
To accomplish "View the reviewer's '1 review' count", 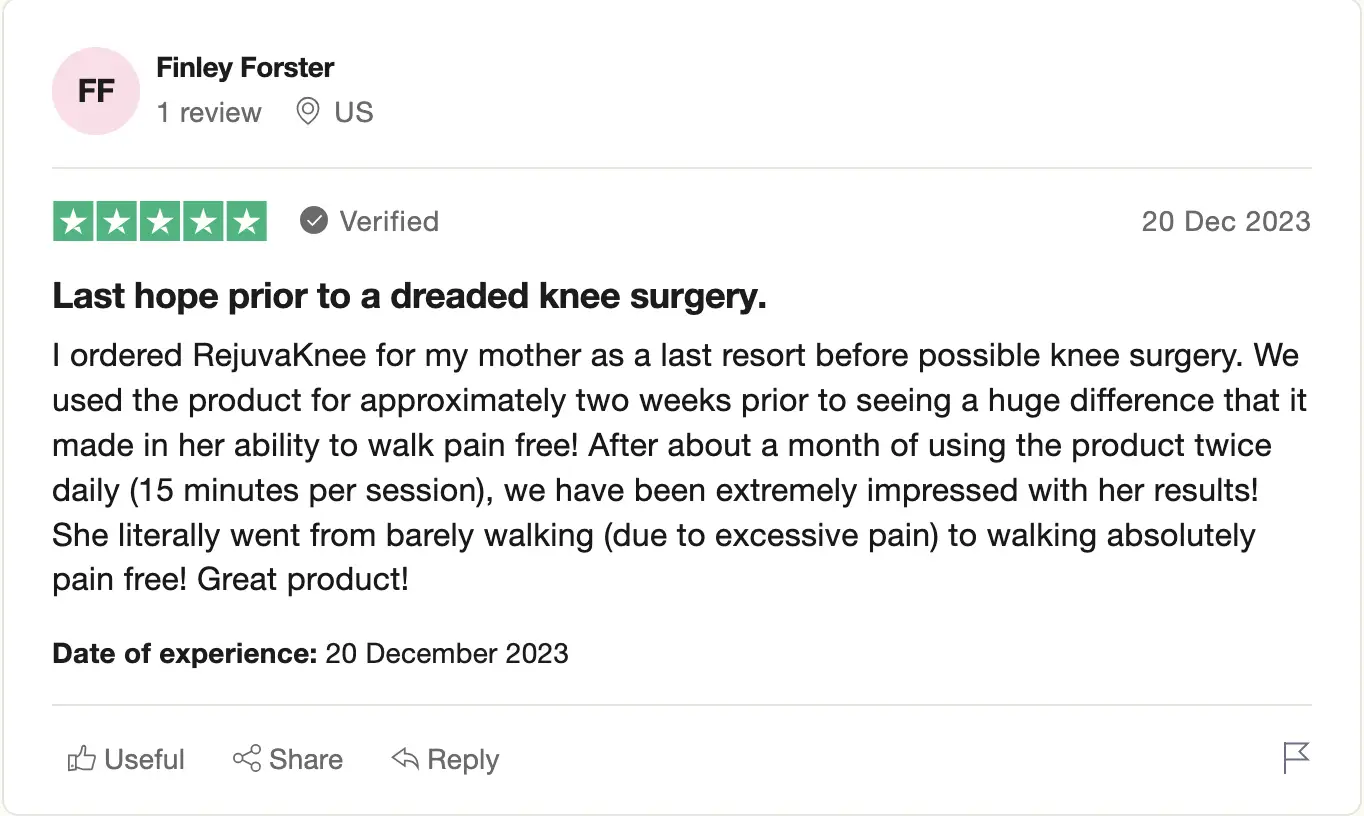I will pyautogui.click(x=209, y=112).
